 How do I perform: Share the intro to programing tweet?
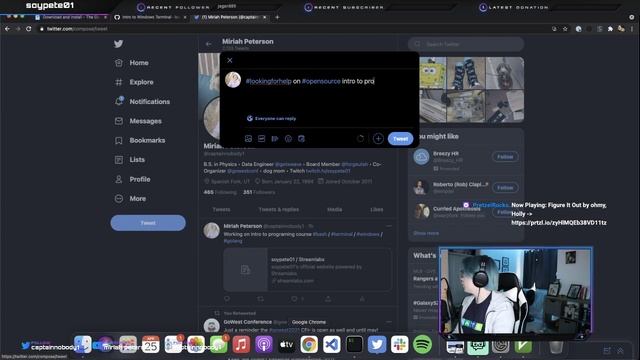pyautogui.click(x=328, y=299)
